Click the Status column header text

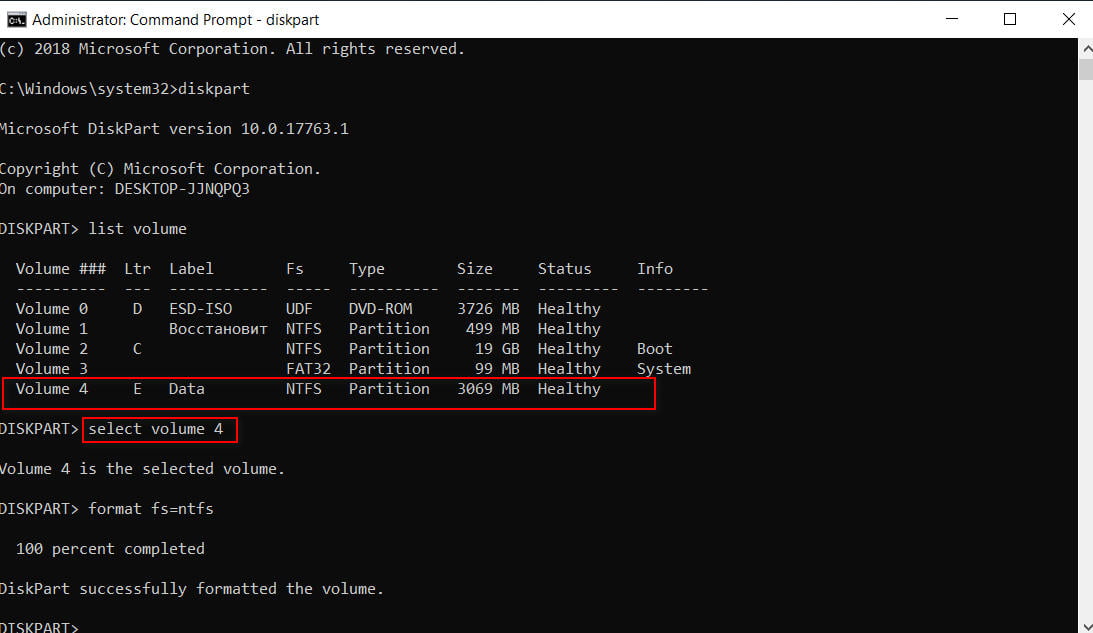[x=564, y=268]
